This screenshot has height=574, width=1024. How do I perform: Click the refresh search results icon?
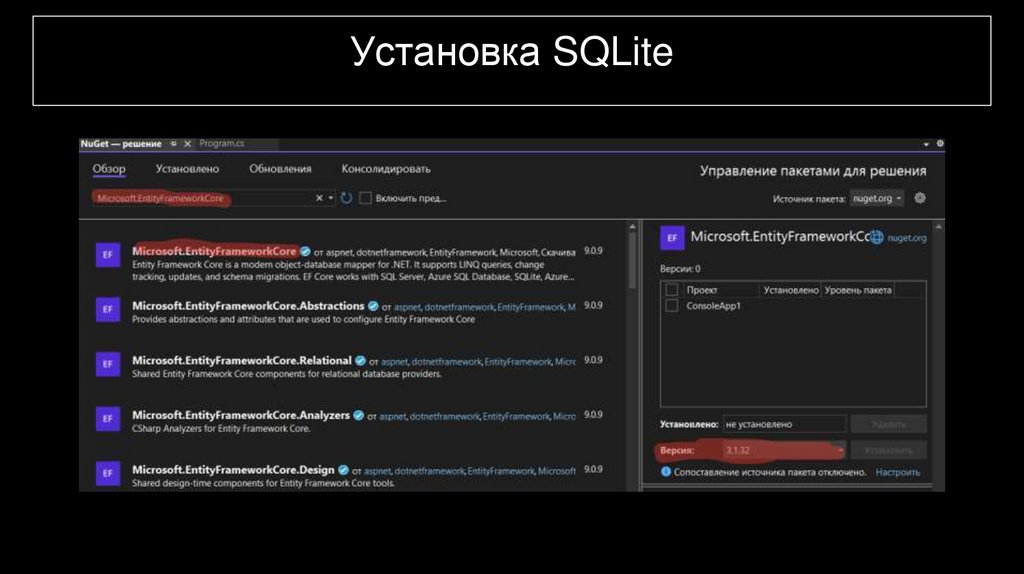pos(346,198)
